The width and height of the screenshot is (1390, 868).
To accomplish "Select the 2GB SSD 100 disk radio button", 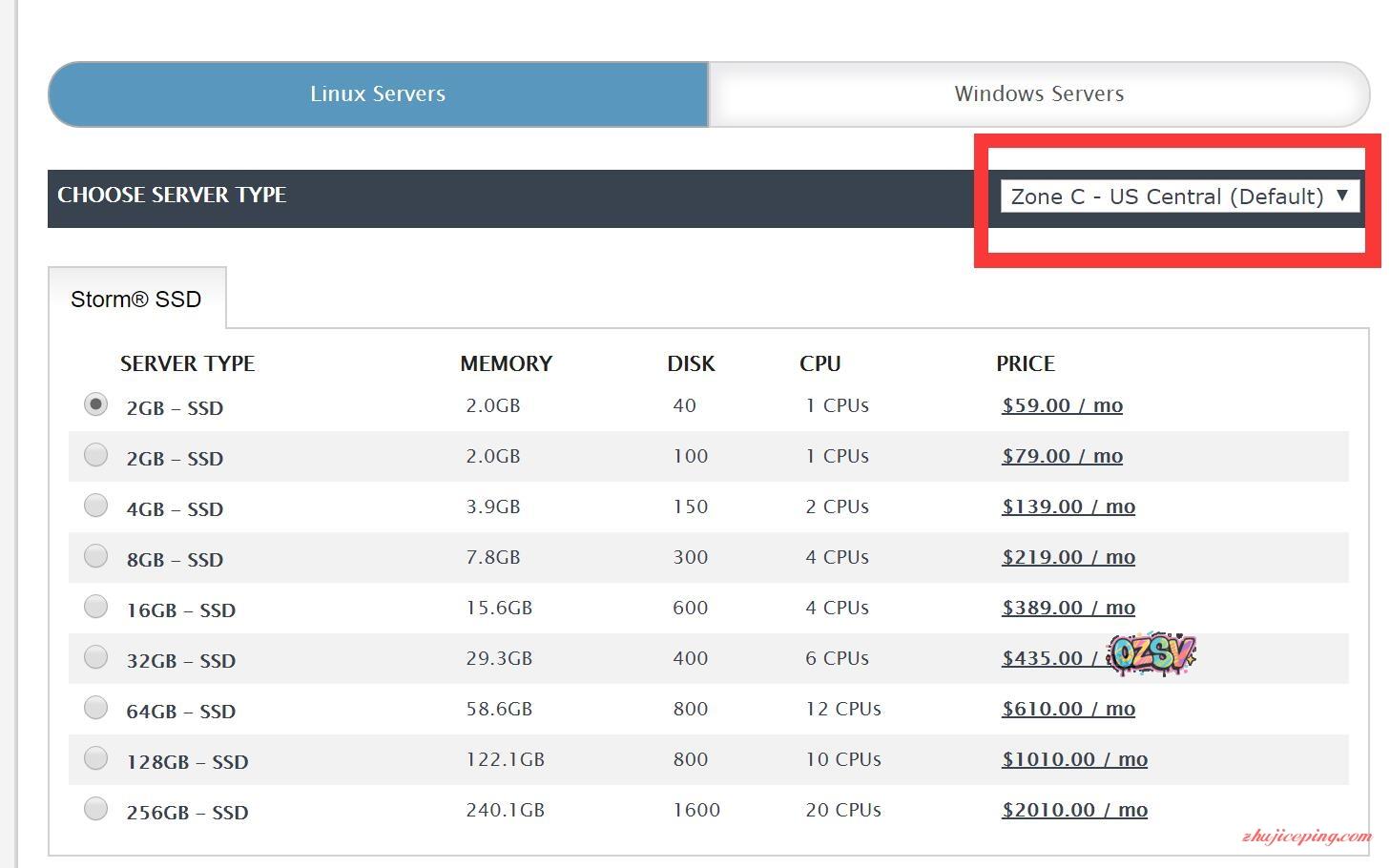I will click(95, 455).
